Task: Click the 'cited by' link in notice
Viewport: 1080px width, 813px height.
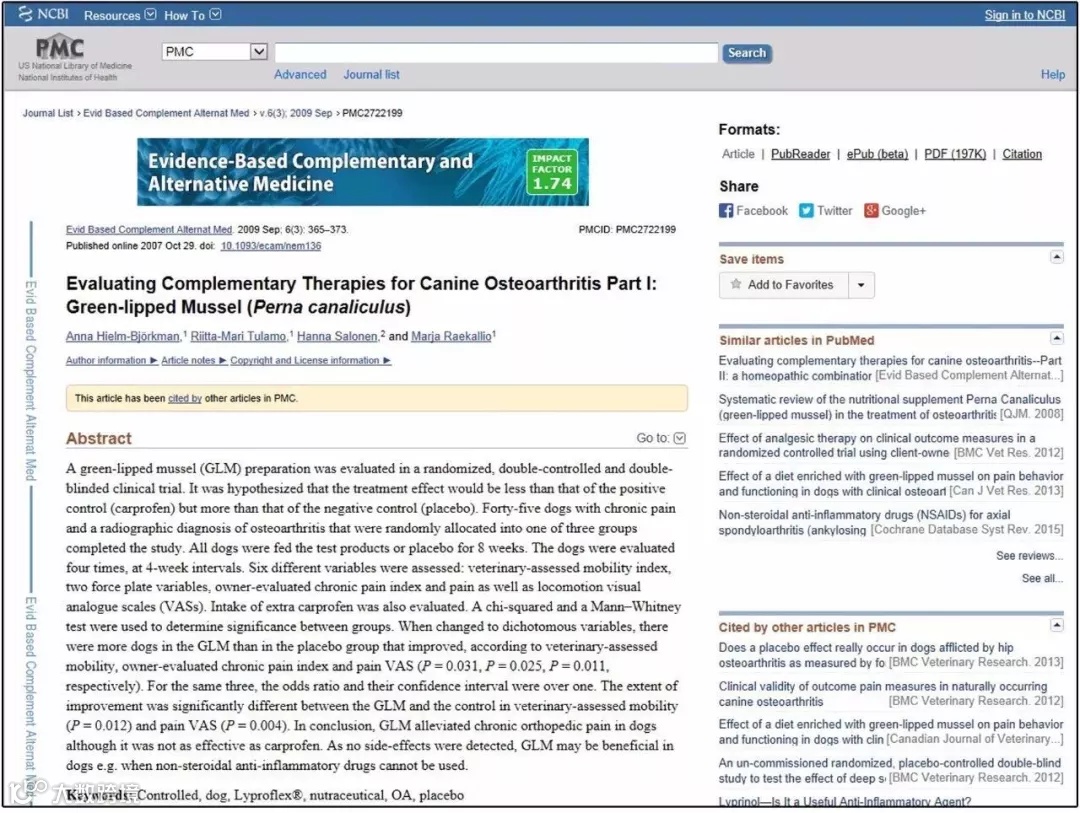Action: [185, 398]
